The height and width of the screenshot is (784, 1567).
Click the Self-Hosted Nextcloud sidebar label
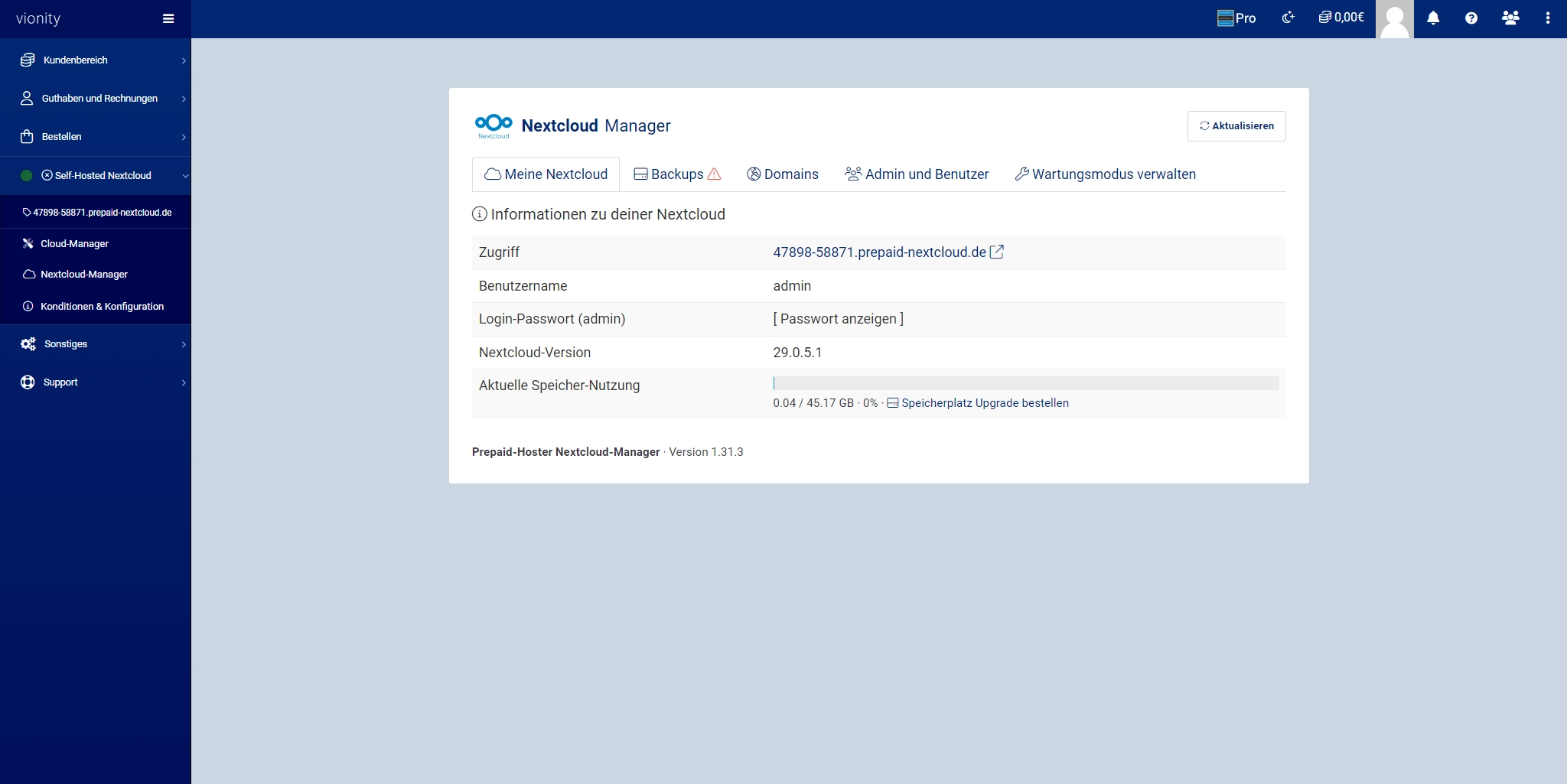pos(103,175)
